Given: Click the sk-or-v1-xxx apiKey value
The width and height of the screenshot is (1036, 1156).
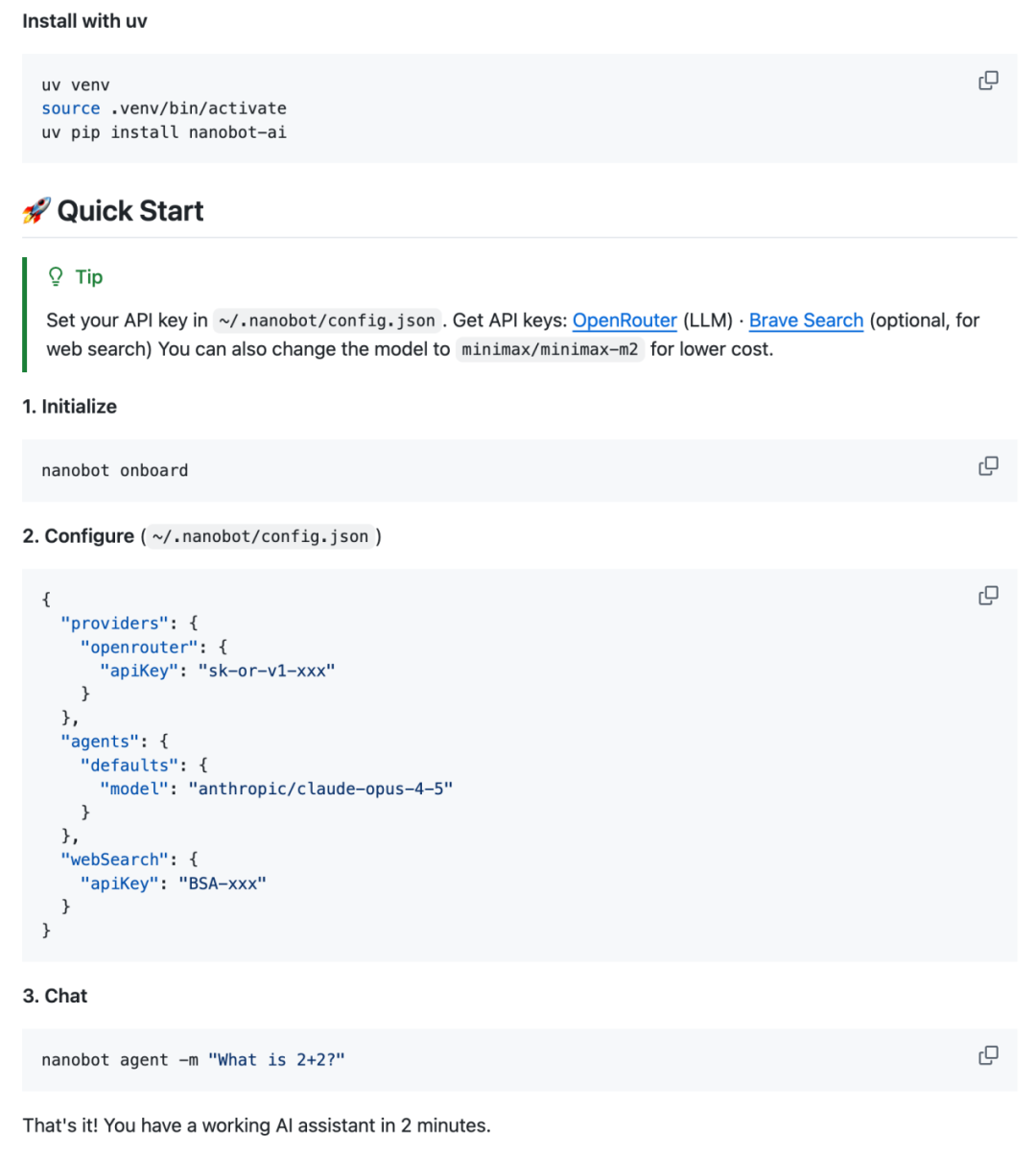Looking at the screenshot, I should click(x=266, y=671).
